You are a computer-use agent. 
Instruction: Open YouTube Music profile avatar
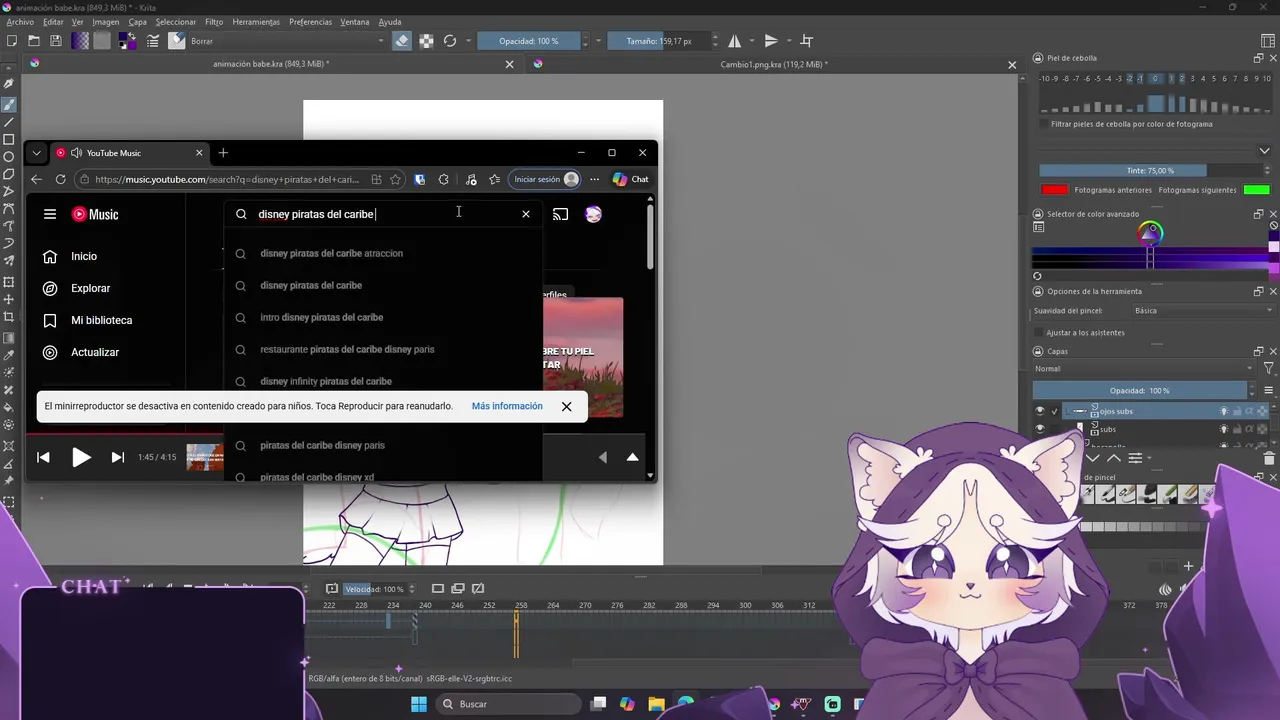click(593, 214)
